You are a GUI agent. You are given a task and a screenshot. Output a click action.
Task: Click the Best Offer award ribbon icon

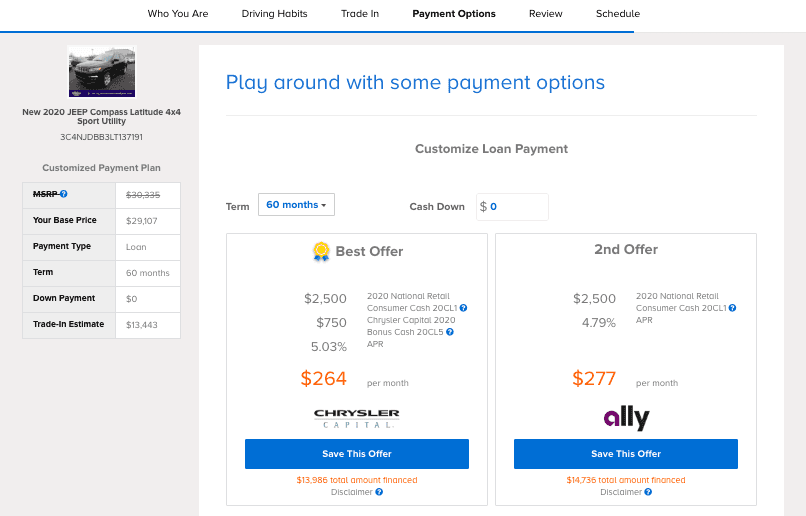point(321,251)
